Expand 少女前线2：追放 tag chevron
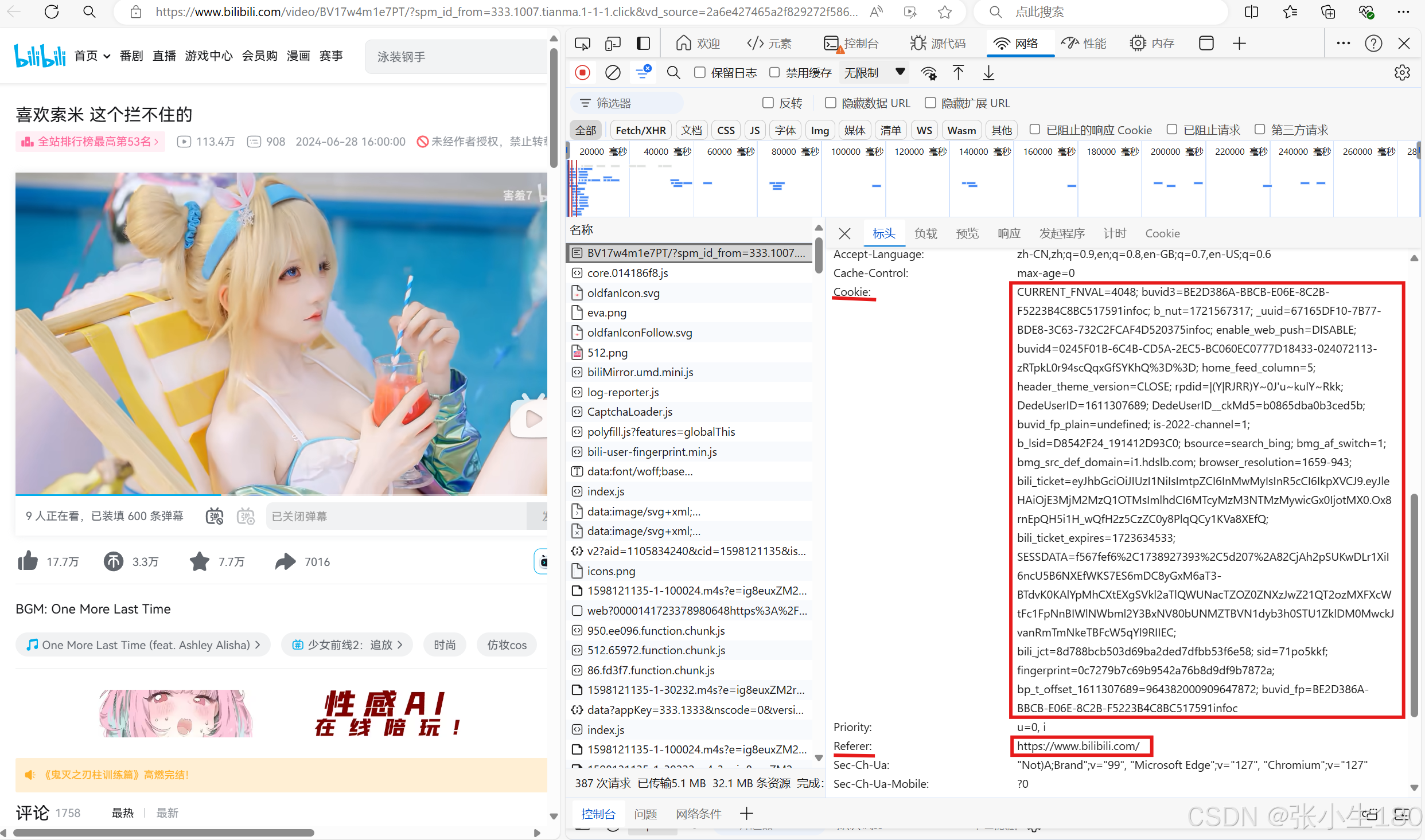This screenshot has width=1425, height=840. coord(400,645)
